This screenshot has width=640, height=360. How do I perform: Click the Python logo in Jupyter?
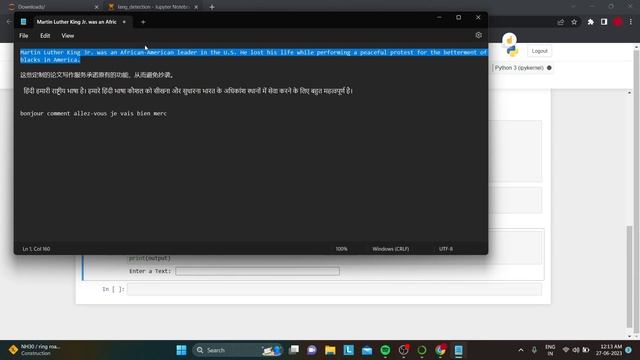512,51
